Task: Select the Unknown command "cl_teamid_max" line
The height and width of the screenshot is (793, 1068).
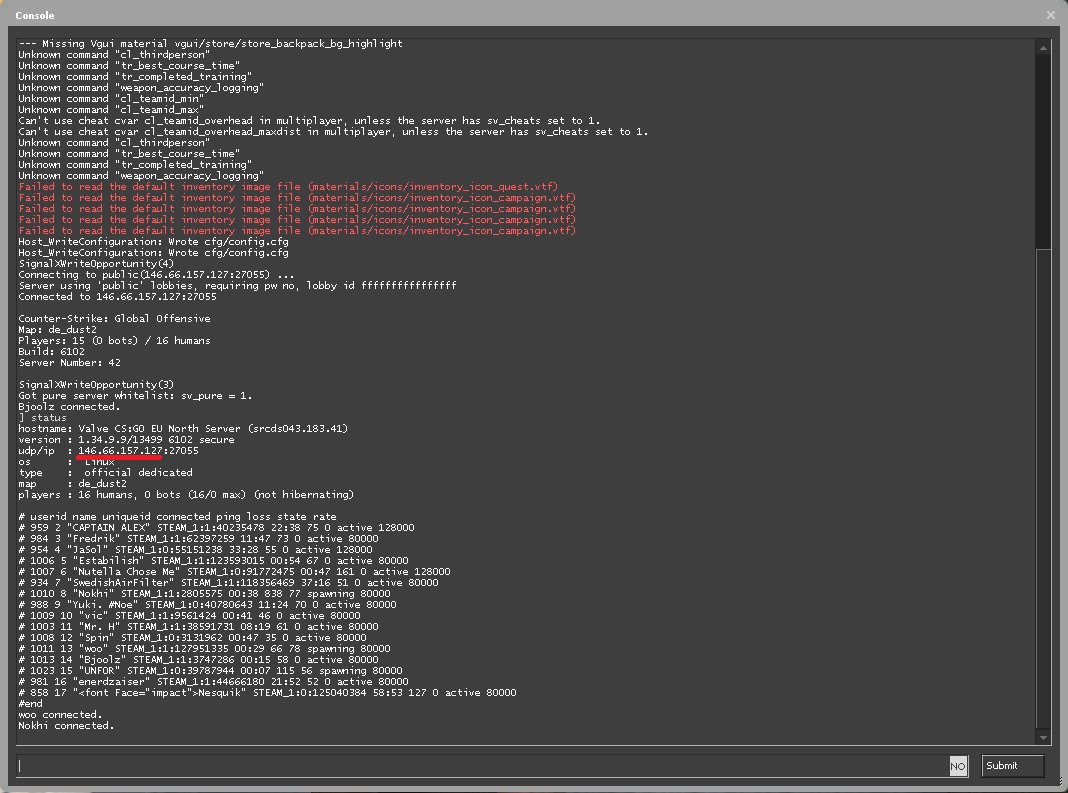Action: (x=111, y=110)
